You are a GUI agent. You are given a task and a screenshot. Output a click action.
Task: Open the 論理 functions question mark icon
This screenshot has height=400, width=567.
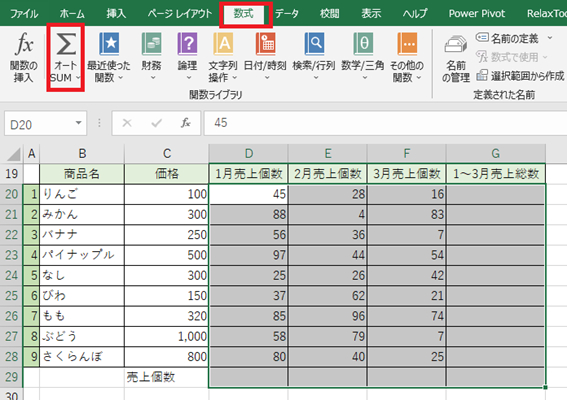coord(187,43)
